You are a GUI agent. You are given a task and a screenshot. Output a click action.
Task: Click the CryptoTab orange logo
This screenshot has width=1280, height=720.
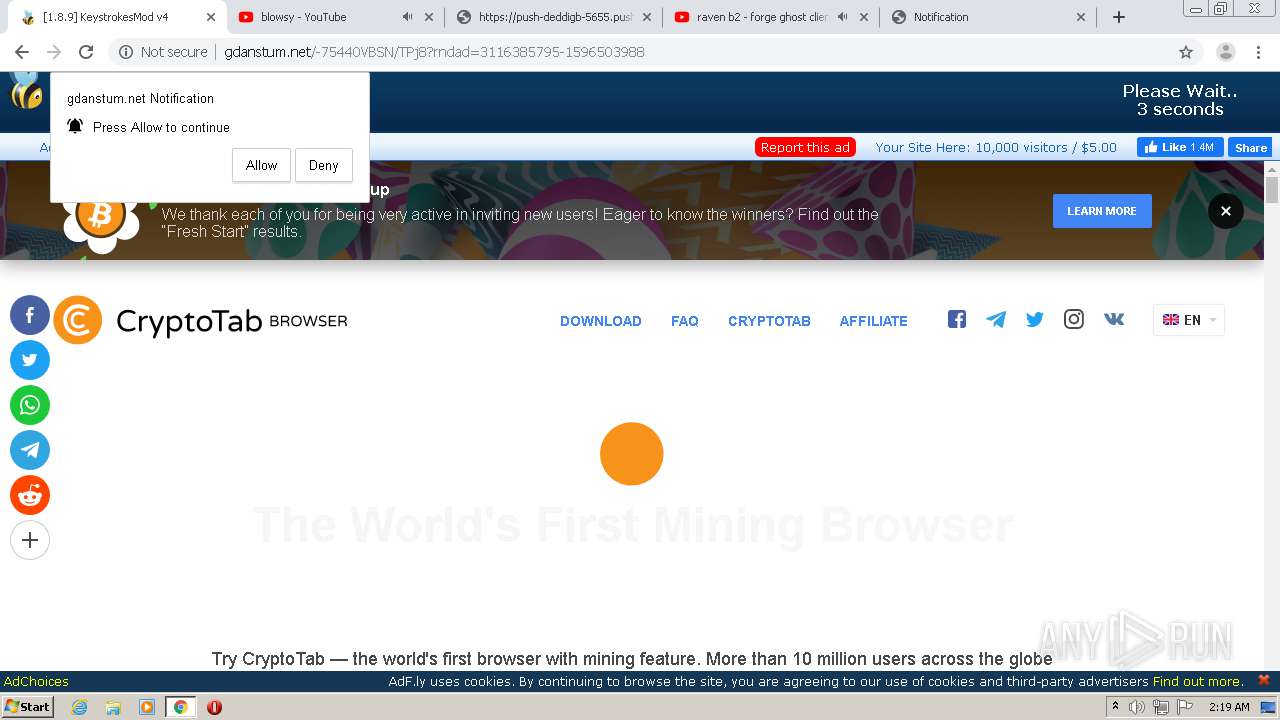[78, 320]
